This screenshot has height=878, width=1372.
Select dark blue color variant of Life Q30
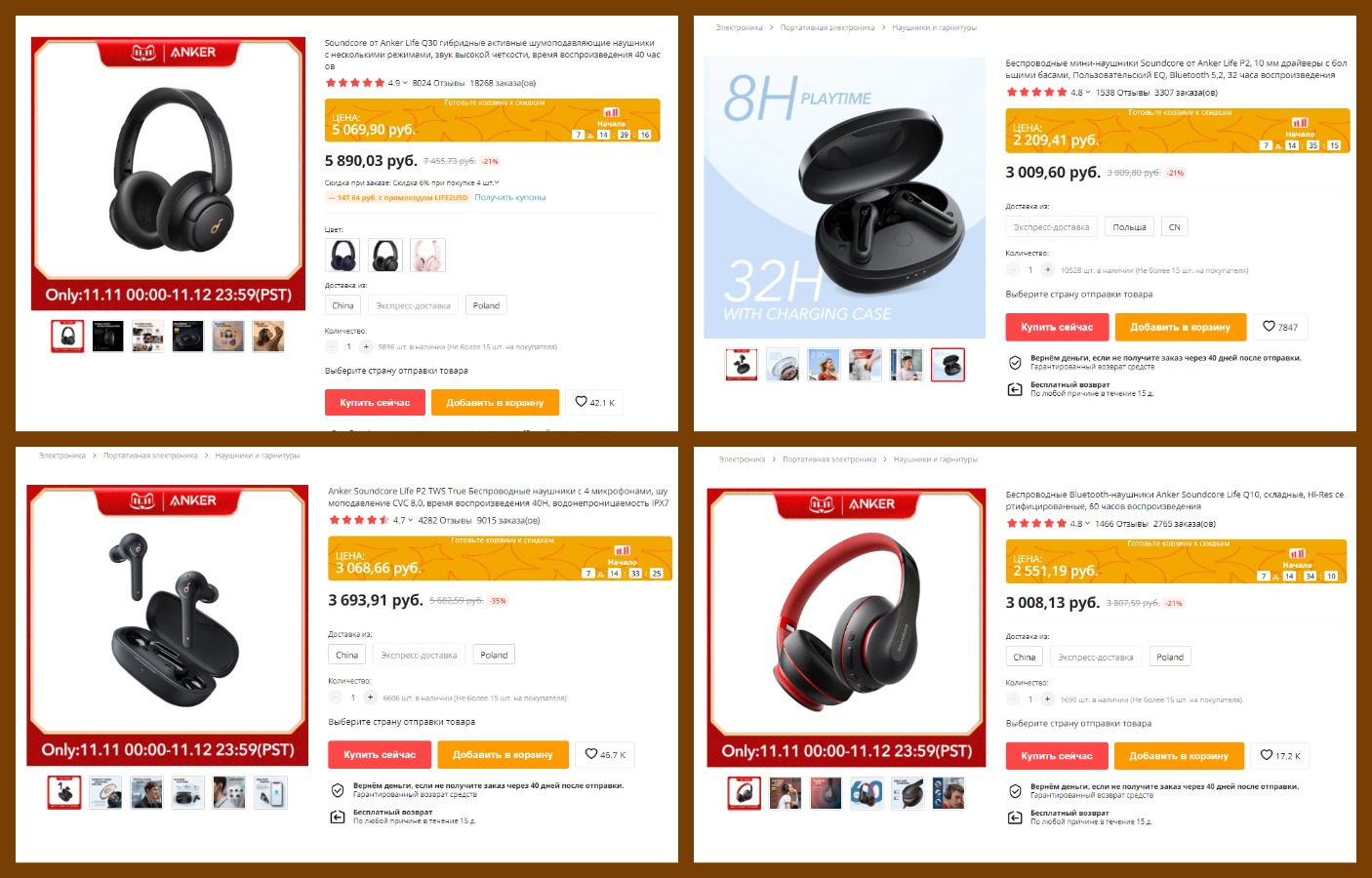pos(343,256)
